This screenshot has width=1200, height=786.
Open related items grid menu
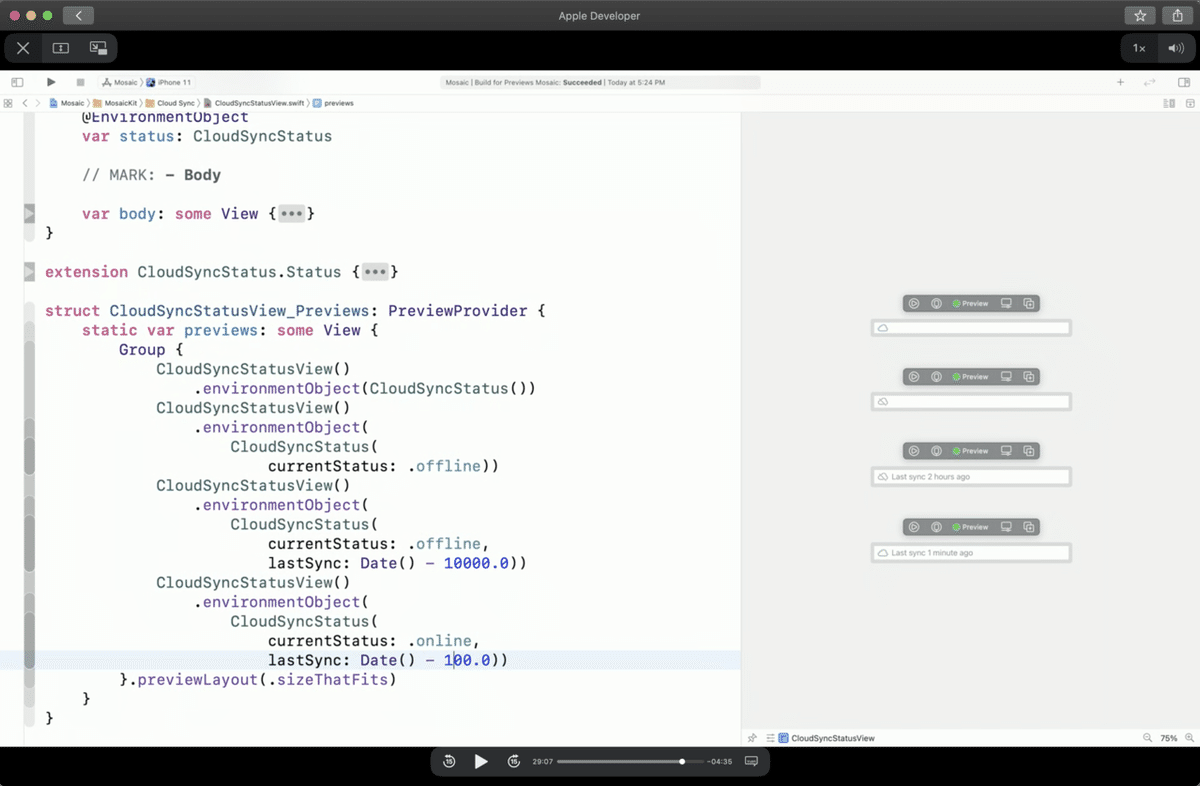point(8,103)
